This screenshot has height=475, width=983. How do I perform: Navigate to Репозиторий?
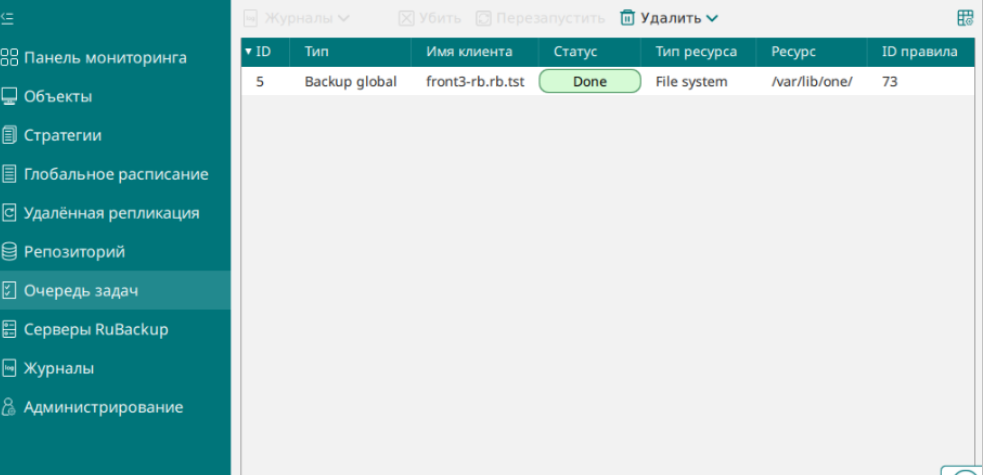pos(75,252)
